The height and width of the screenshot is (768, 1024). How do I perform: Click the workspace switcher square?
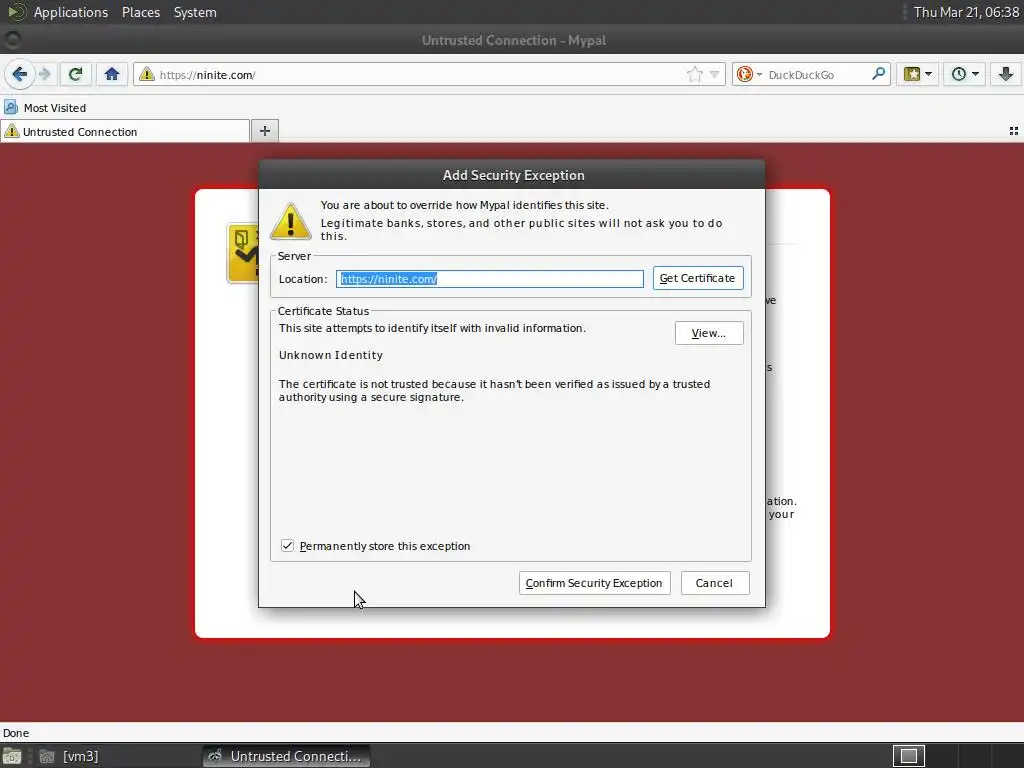(908, 756)
